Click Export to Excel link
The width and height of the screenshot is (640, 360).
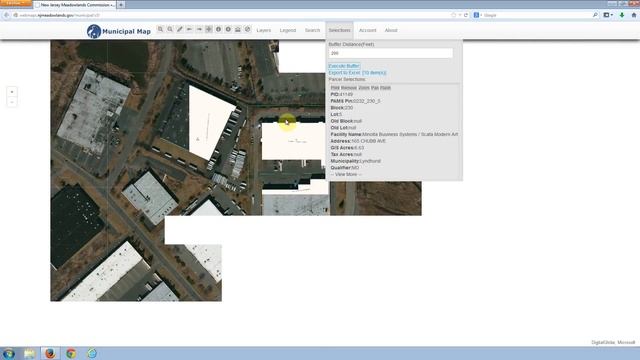coord(357,73)
